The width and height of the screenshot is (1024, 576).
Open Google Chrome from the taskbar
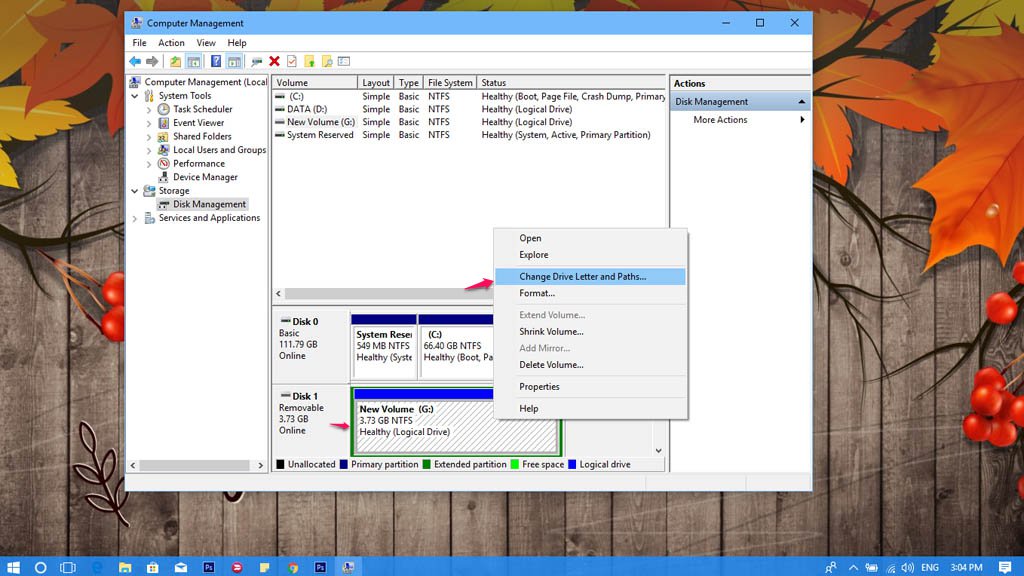[293, 567]
